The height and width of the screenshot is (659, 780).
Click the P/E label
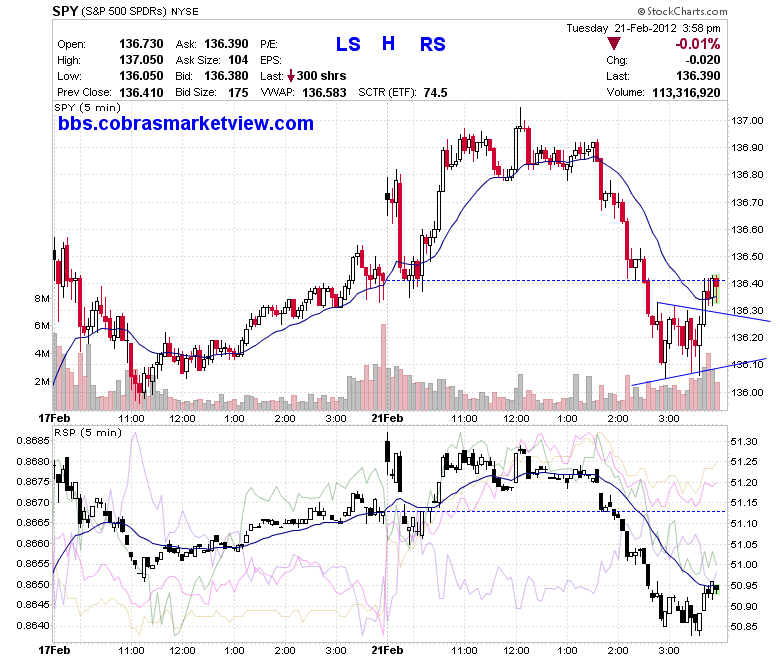(x=269, y=44)
